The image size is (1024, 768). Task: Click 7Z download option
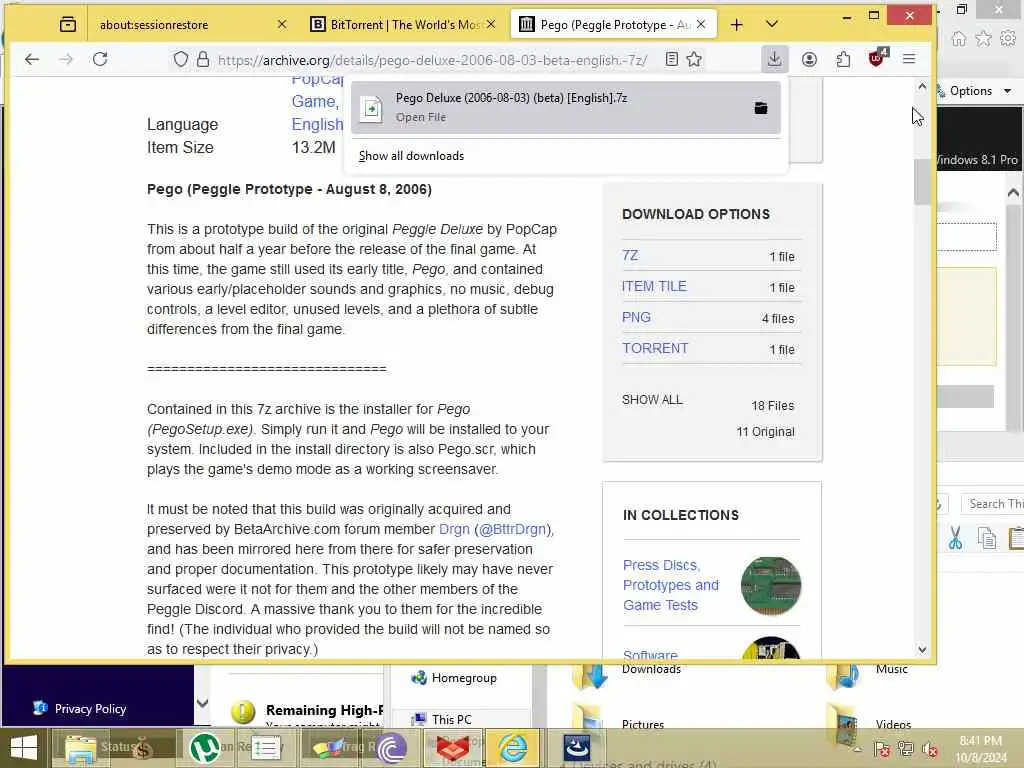(630, 256)
